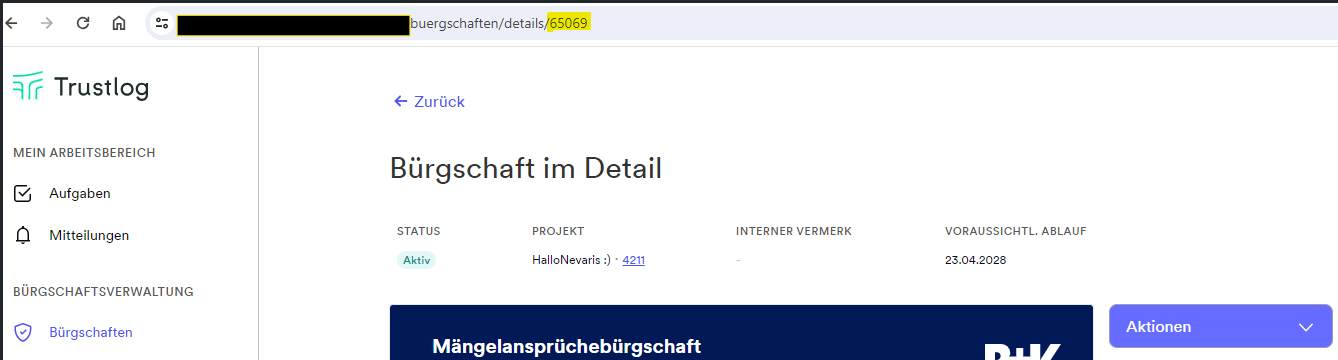Select Bürgschaften in the sidebar
Viewport: 1338px width, 360px height.
coord(91,332)
